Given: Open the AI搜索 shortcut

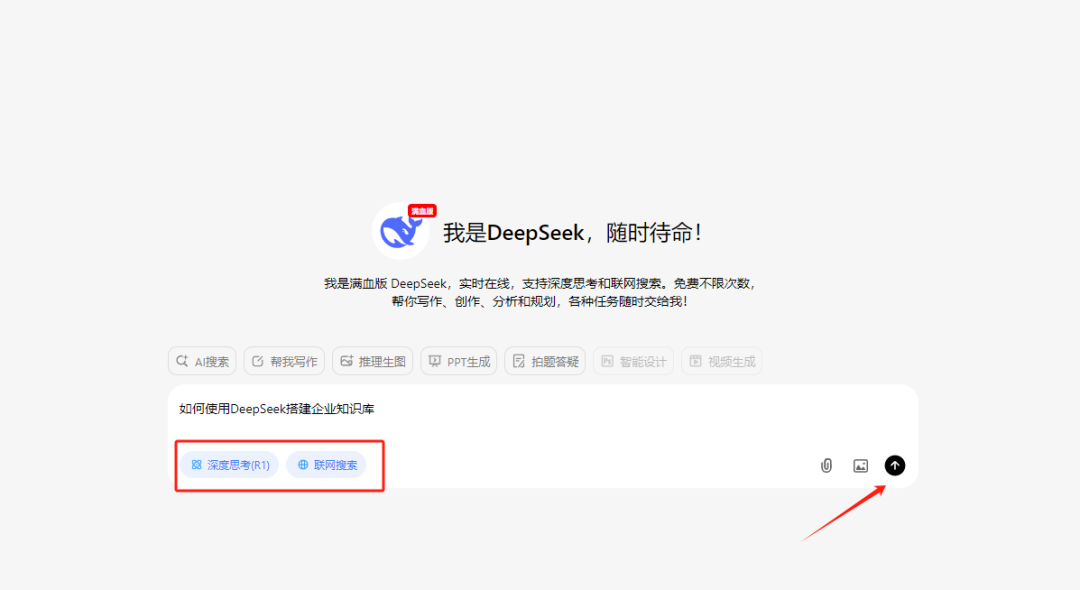Looking at the screenshot, I should tap(202, 361).
